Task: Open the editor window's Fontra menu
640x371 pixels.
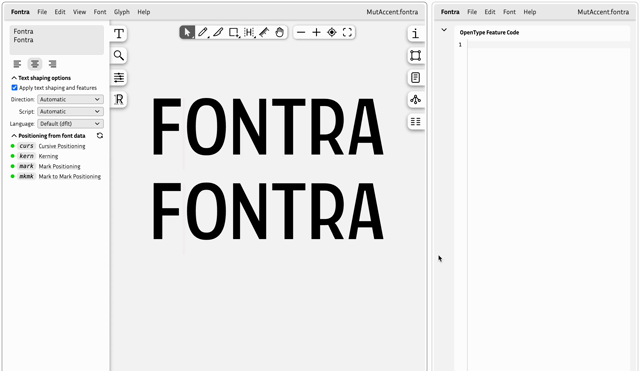Action: tap(20, 12)
